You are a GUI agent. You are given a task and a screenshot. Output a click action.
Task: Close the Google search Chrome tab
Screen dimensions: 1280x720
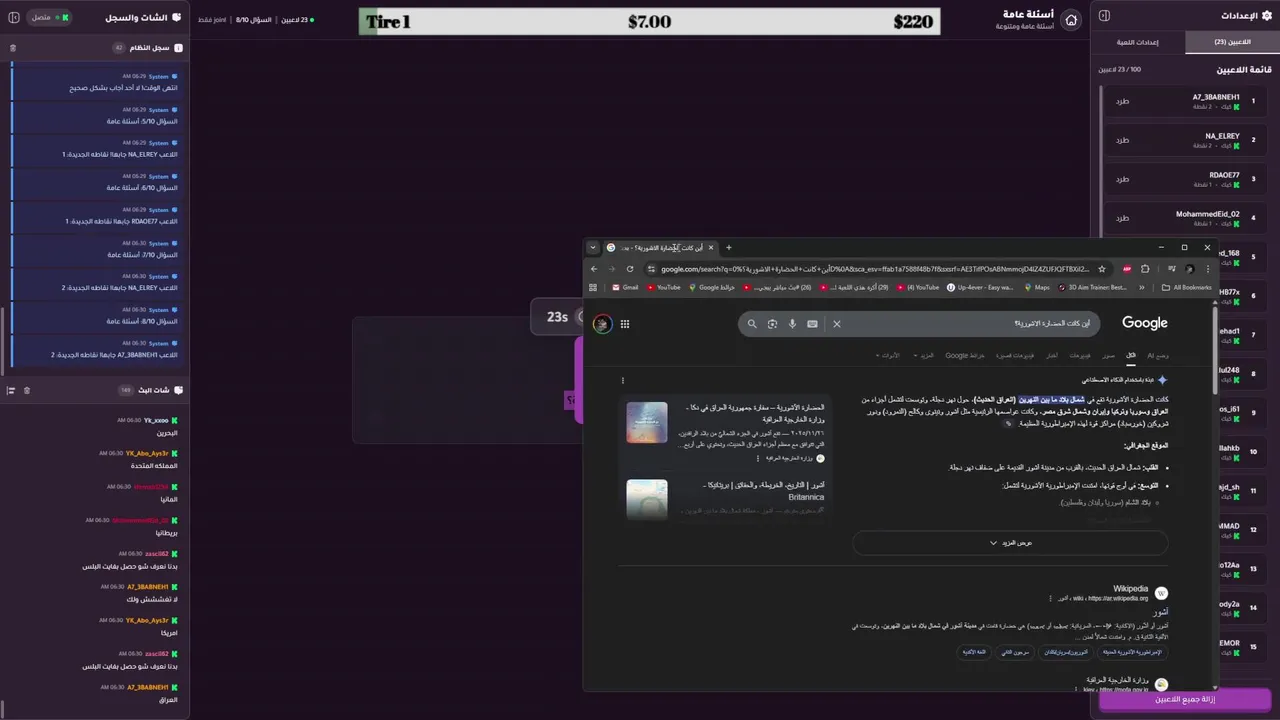pyautogui.click(x=711, y=247)
